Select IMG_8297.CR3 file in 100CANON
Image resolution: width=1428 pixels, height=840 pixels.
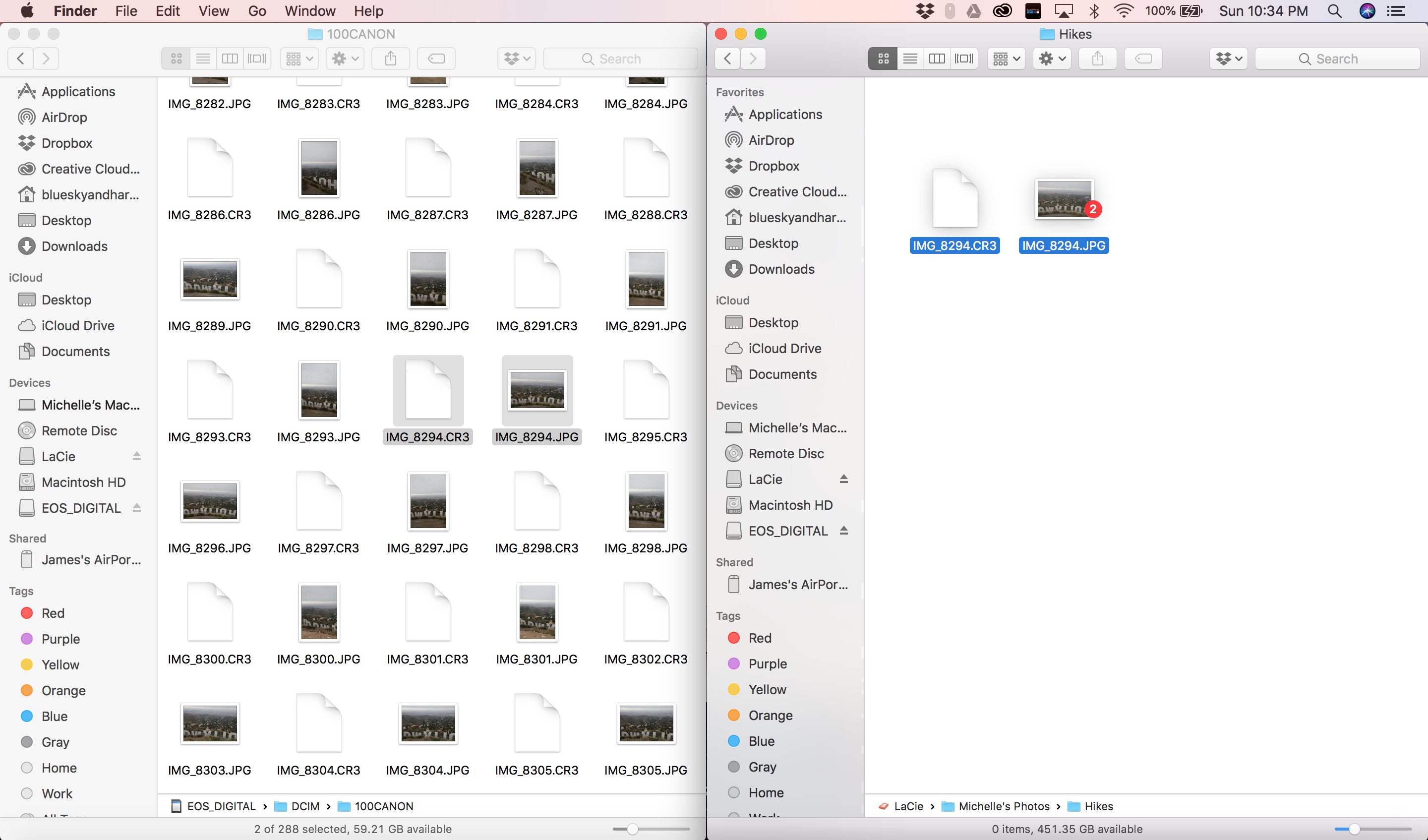[318, 501]
